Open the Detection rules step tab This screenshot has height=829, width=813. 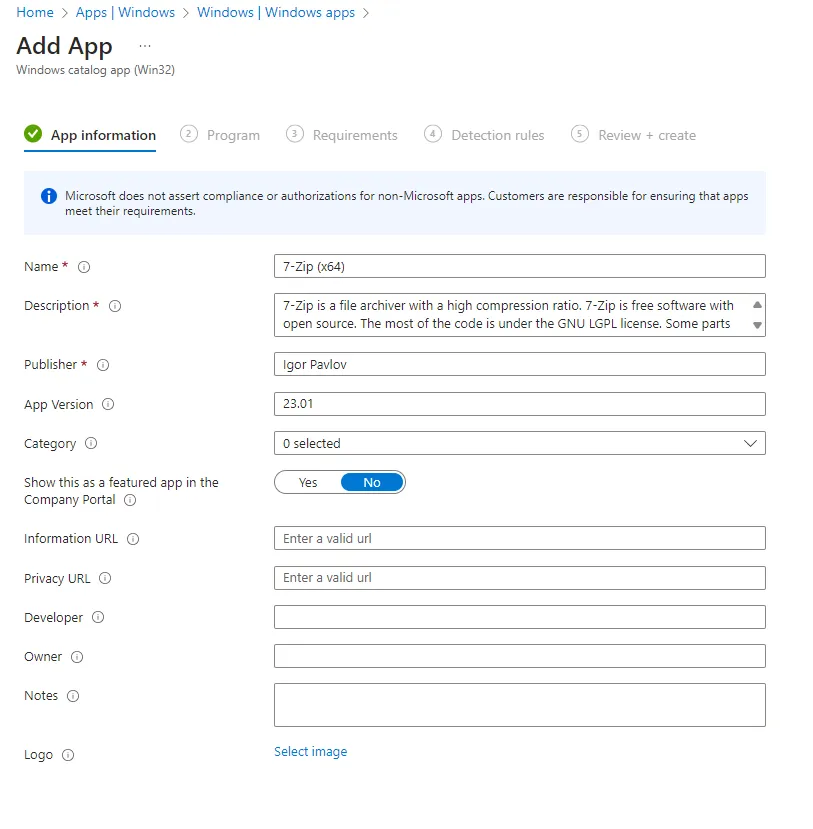coord(497,135)
